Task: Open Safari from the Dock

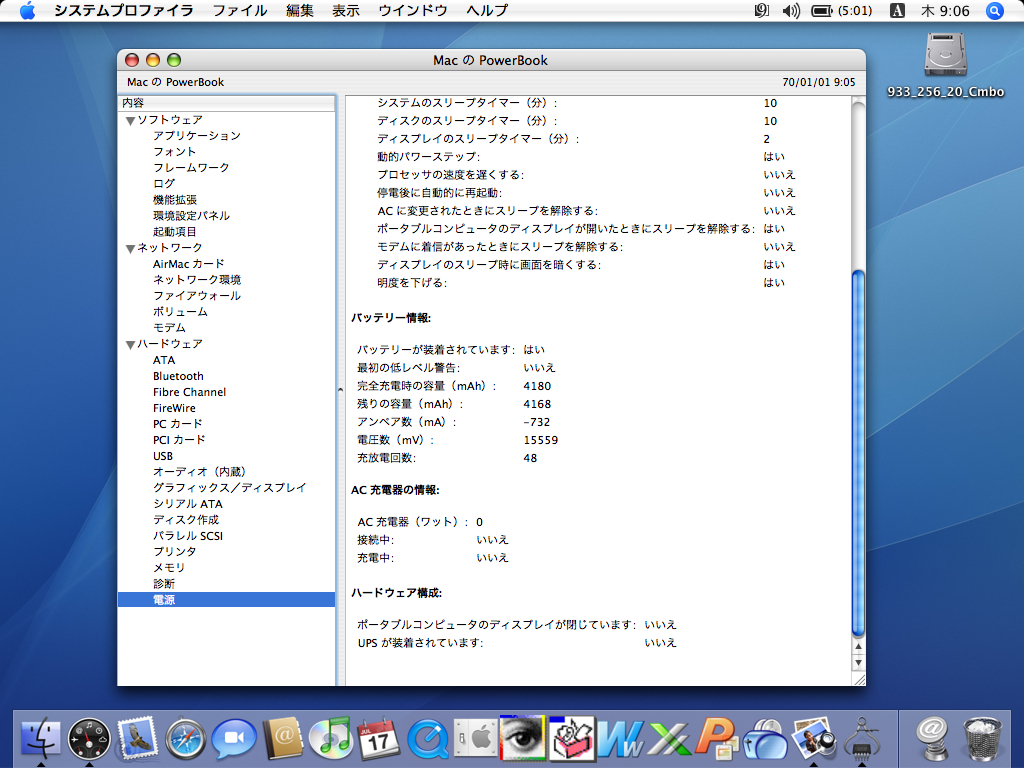Action: [185, 739]
